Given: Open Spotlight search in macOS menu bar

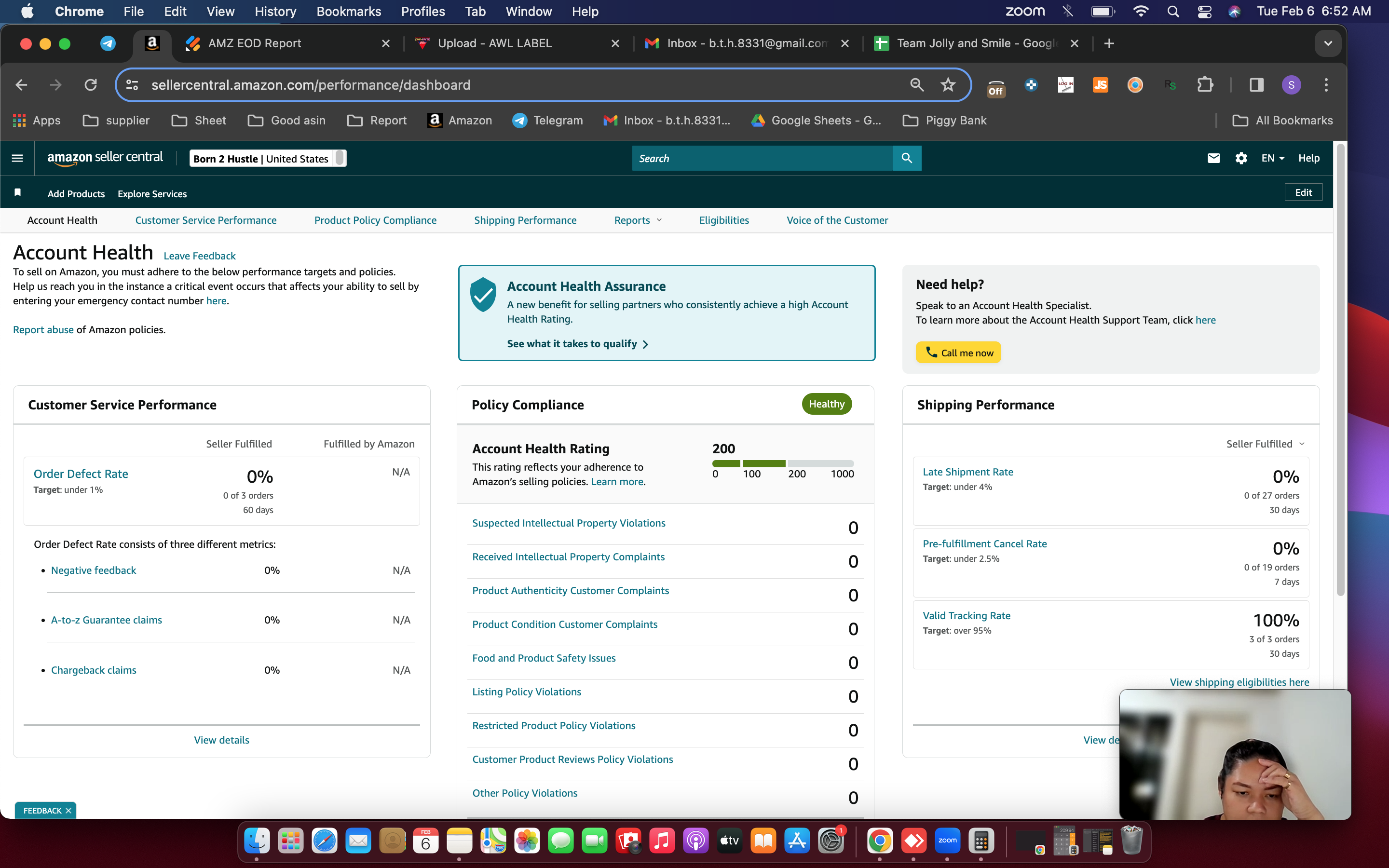Looking at the screenshot, I should click(1173, 12).
